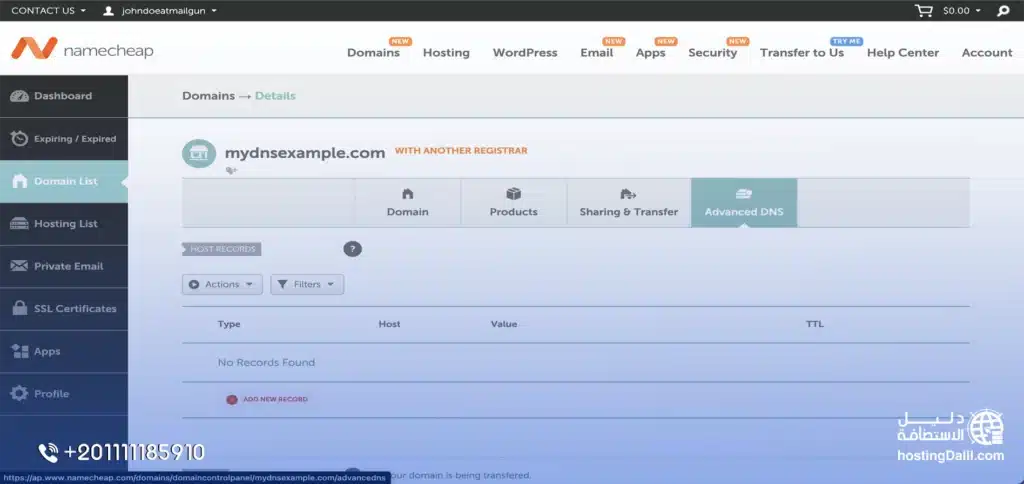Click the Details breadcrumb
The width and height of the screenshot is (1024, 484).
click(x=275, y=96)
